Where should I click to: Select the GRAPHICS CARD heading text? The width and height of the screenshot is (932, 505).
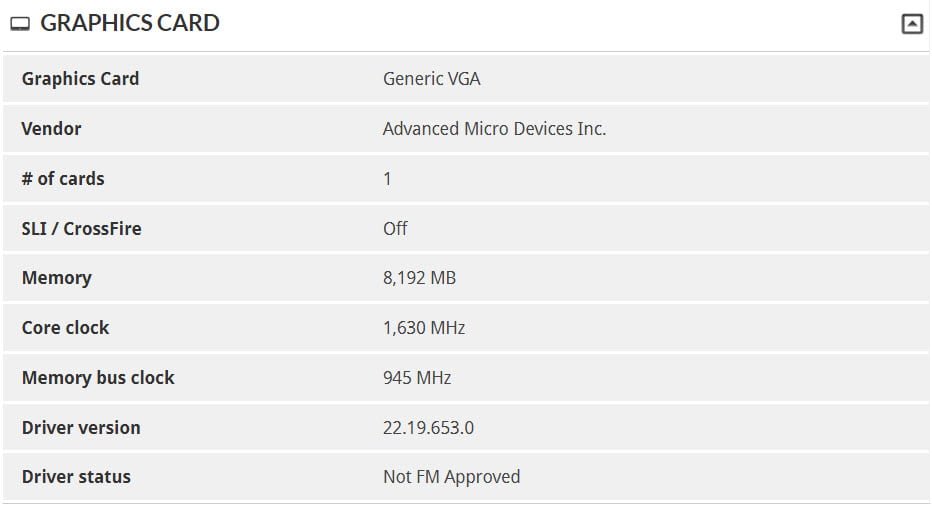pos(130,23)
